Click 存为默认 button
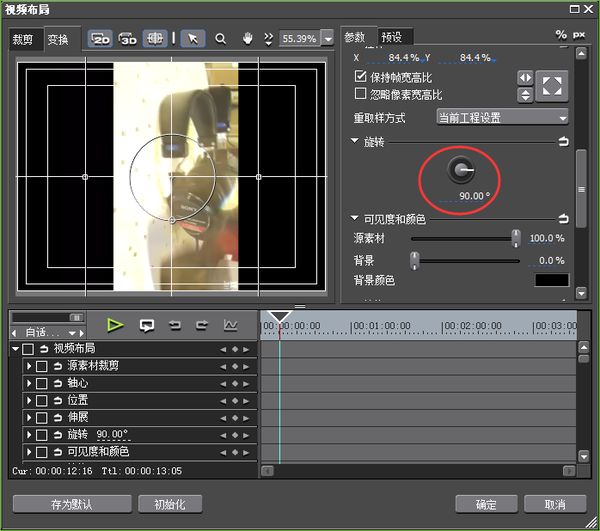600x531 pixels. point(72,504)
